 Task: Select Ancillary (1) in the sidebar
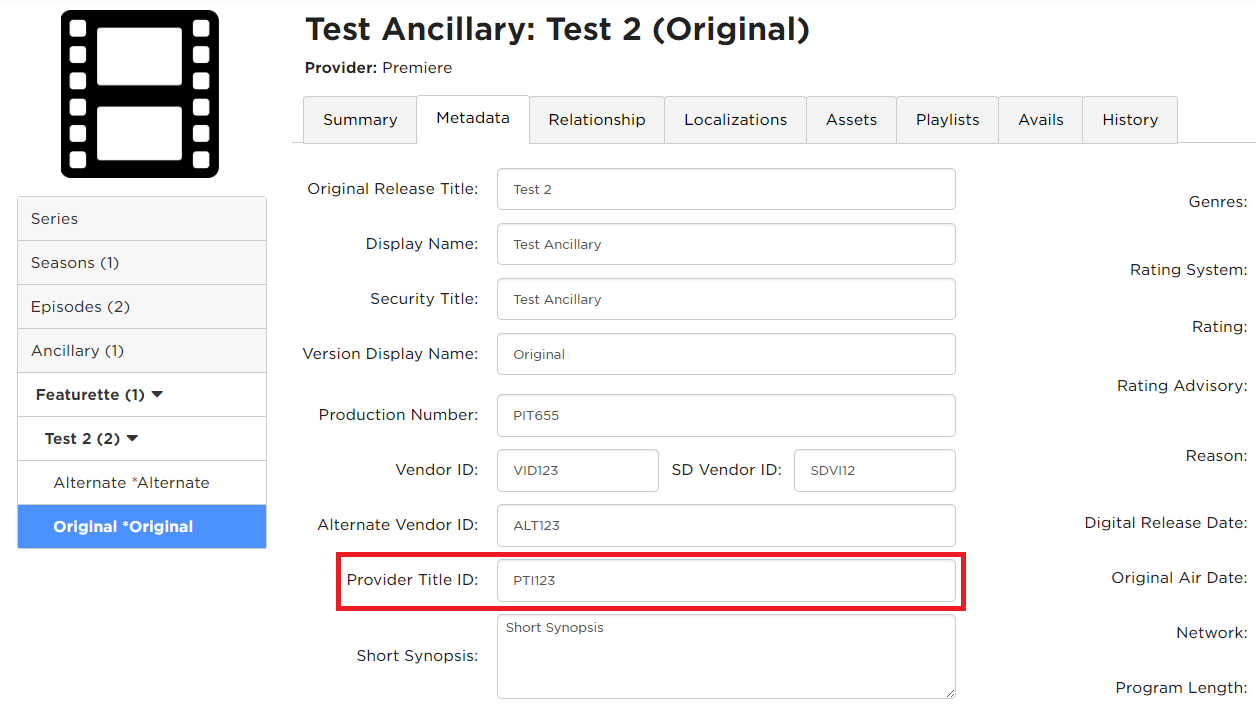pos(142,351)
